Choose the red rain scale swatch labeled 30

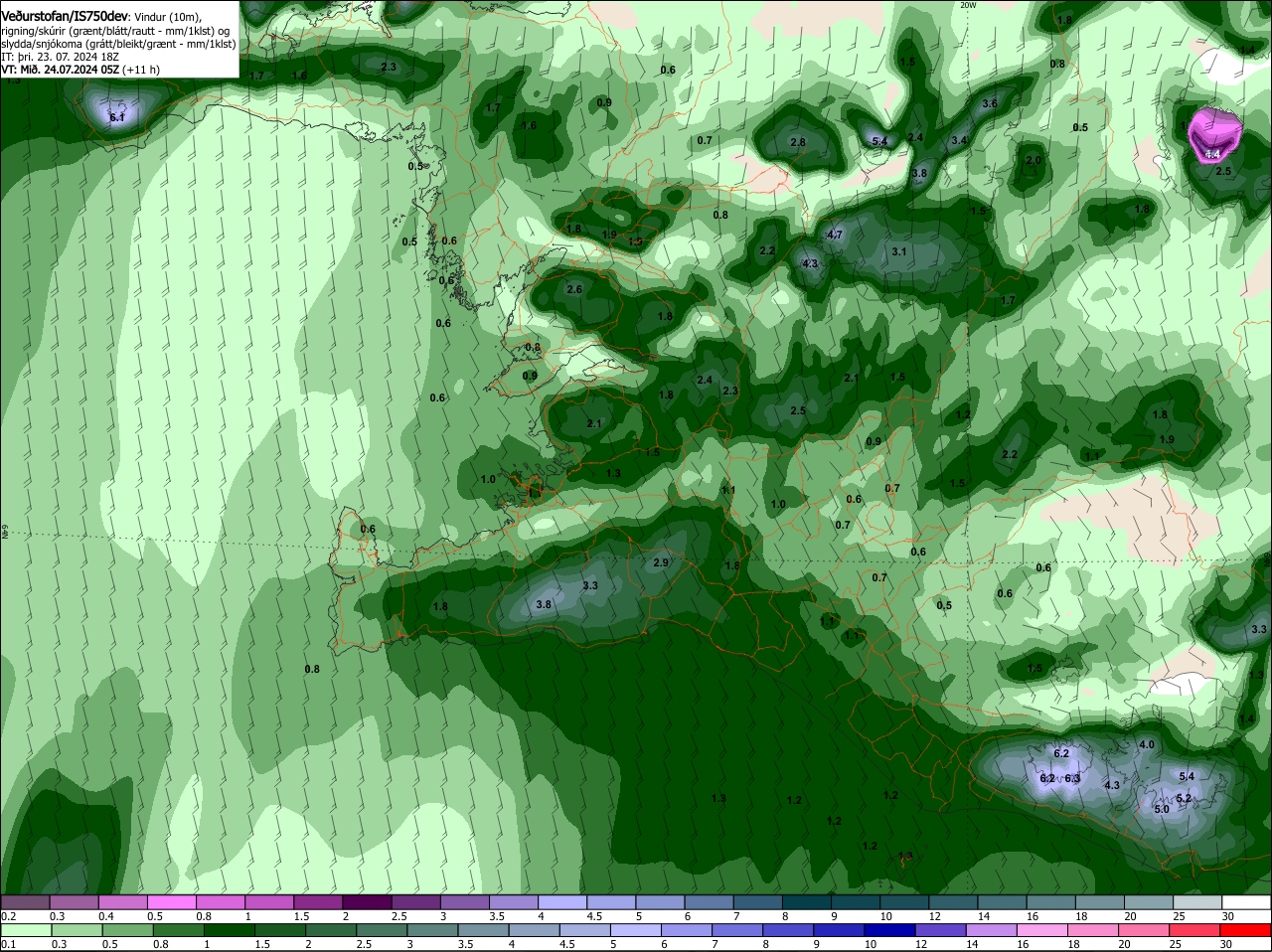1245,930
